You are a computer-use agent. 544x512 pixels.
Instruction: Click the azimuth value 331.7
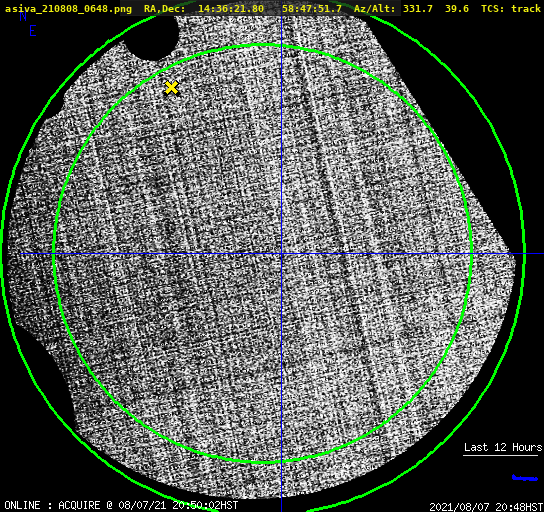[x=418, y=9]
